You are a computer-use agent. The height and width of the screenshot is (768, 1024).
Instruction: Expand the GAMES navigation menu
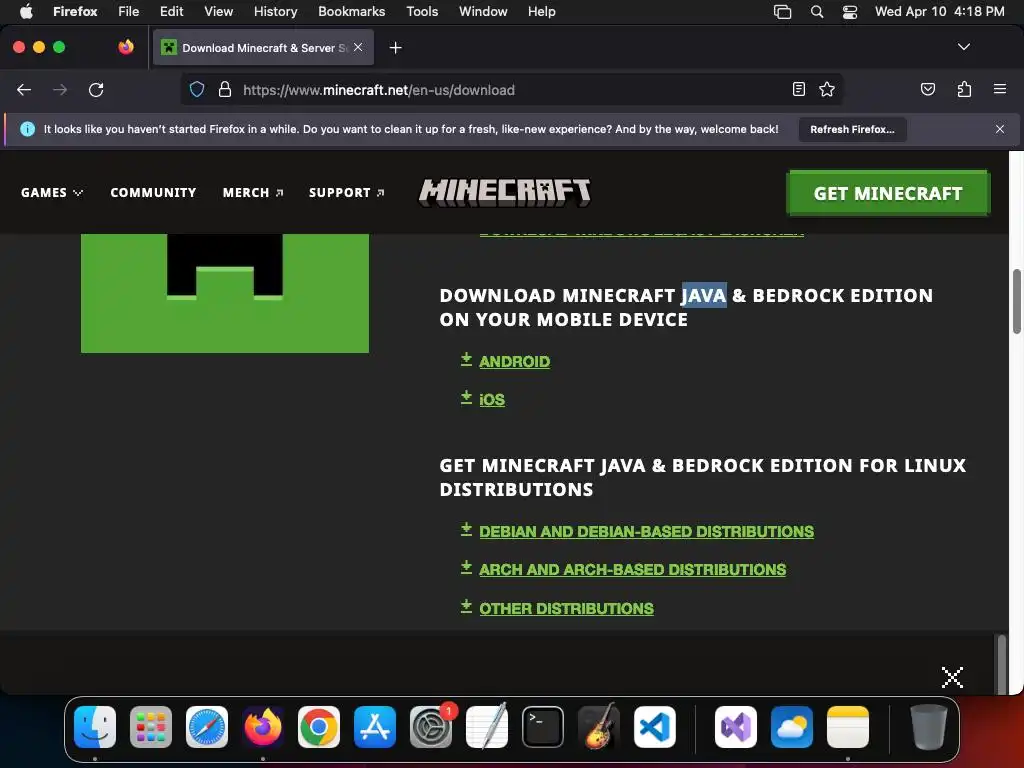52,193
